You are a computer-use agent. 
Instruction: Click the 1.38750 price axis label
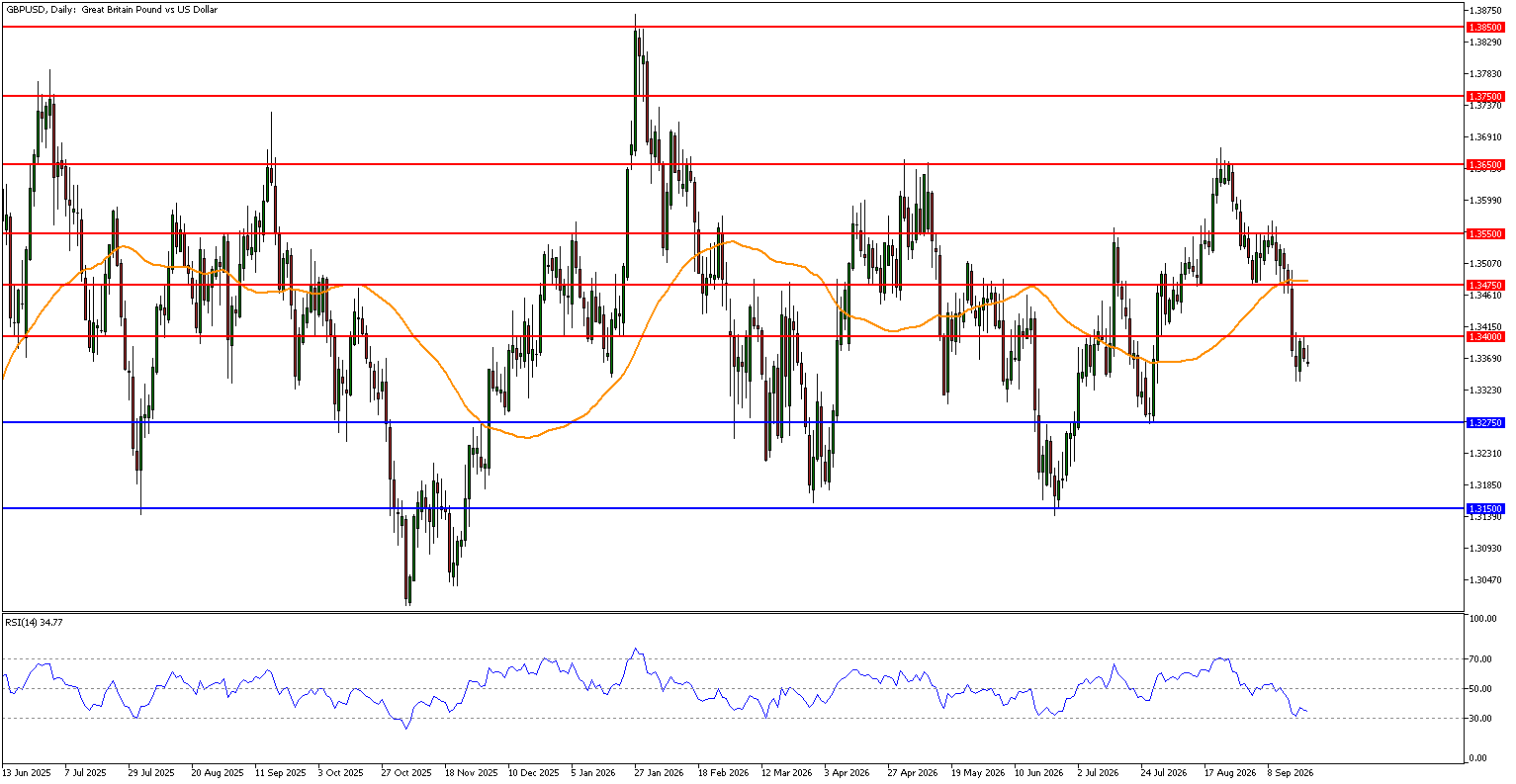1485,10
